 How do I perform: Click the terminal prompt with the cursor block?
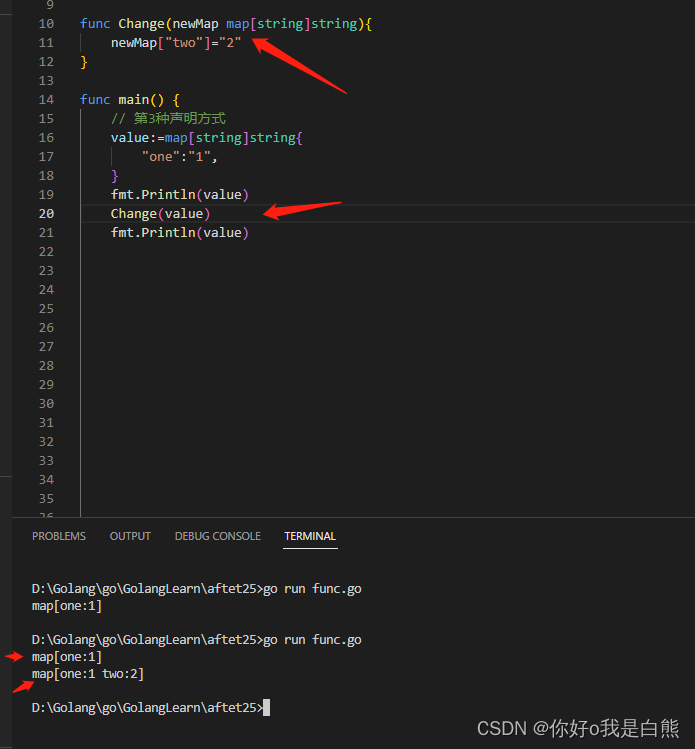point(150,707)
